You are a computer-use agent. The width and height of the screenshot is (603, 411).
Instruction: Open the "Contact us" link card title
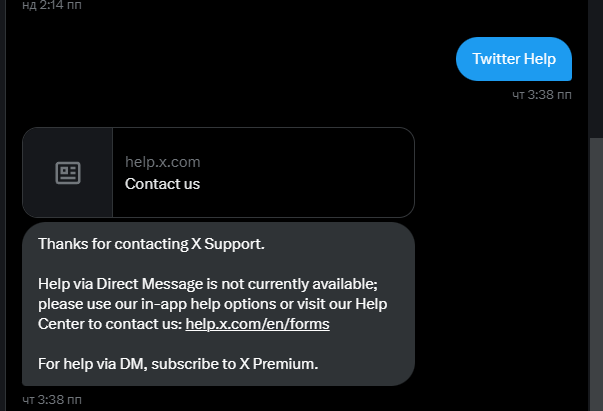coord(162,184)
